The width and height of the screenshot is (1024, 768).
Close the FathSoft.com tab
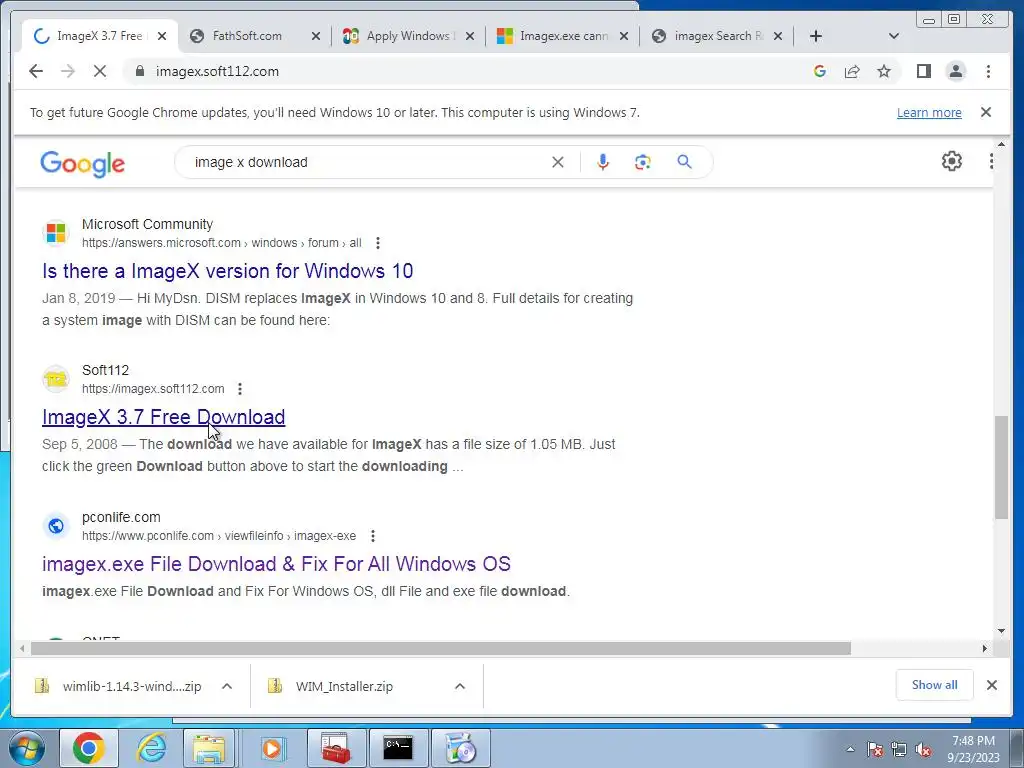click(x=315, y=36)
